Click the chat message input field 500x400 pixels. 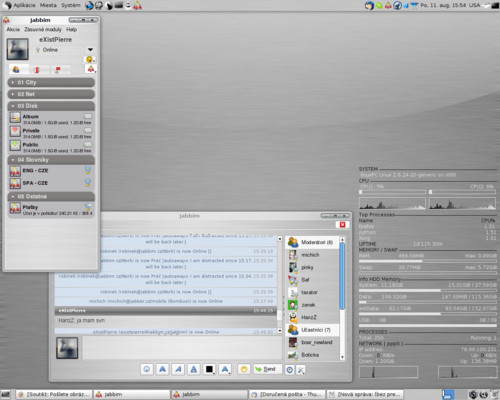pos(182,348)
